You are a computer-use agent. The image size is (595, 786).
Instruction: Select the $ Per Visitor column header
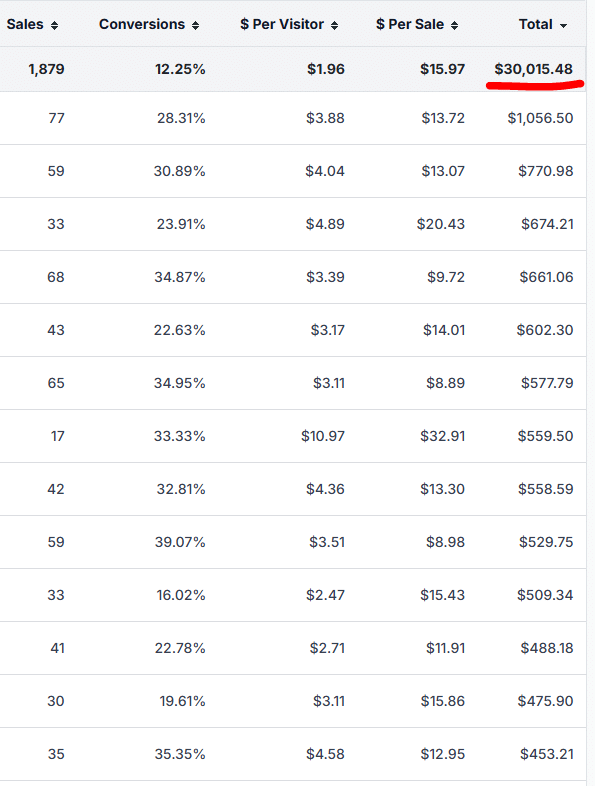(282, 24)
